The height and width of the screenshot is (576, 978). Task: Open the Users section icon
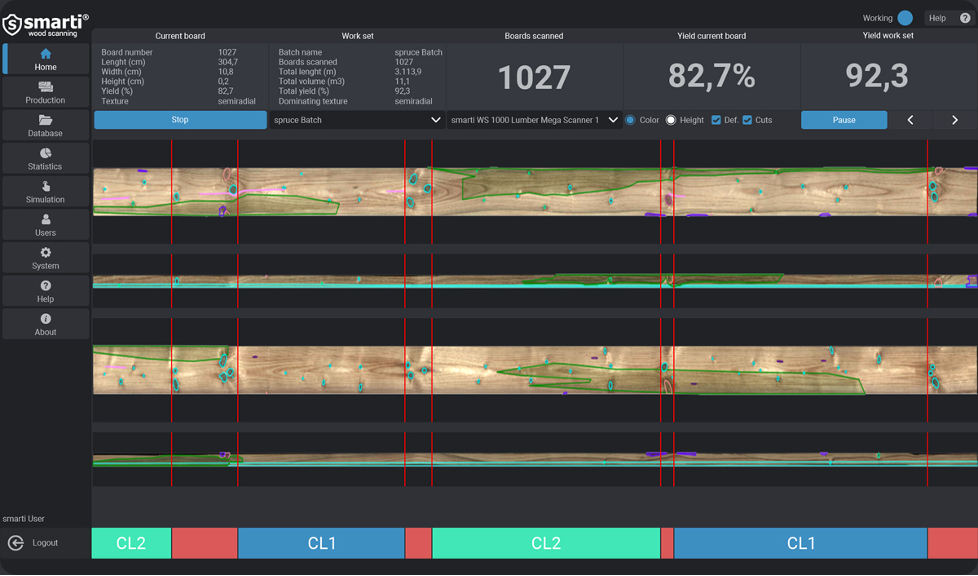[45, 220]
